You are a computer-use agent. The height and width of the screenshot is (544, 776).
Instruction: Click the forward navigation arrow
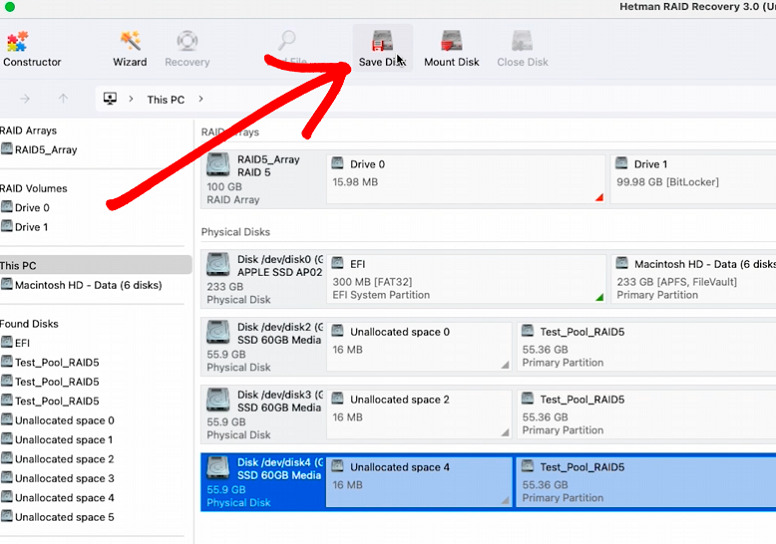(25, 99)
